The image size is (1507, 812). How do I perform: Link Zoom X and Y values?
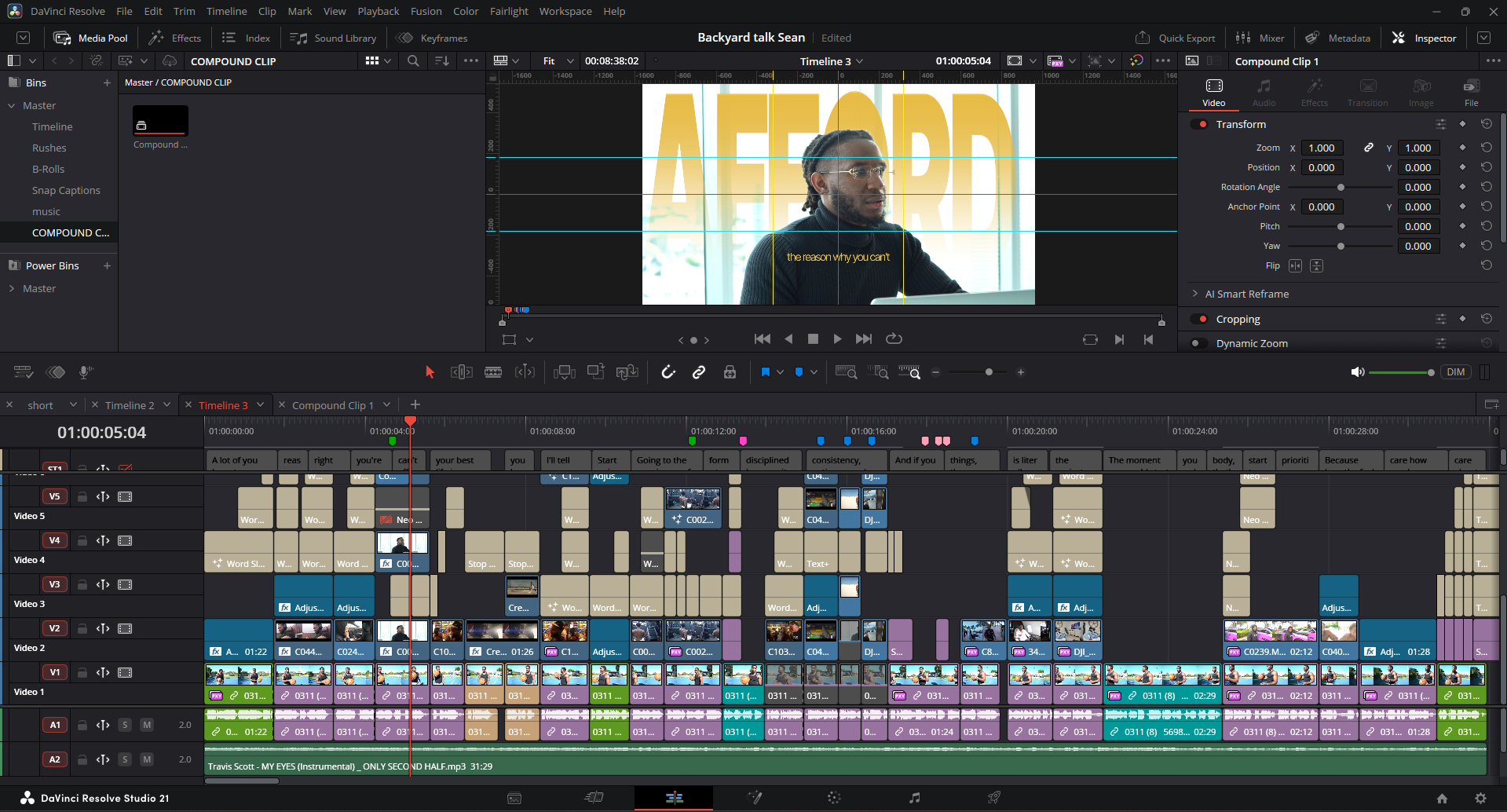click(x=1368, y=148)
